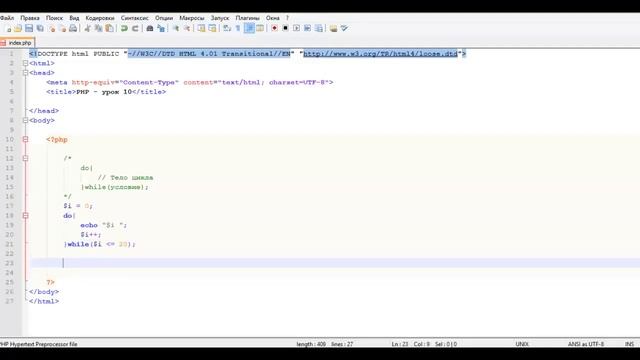
Task: Open the Опции menu
Action: 164,18
